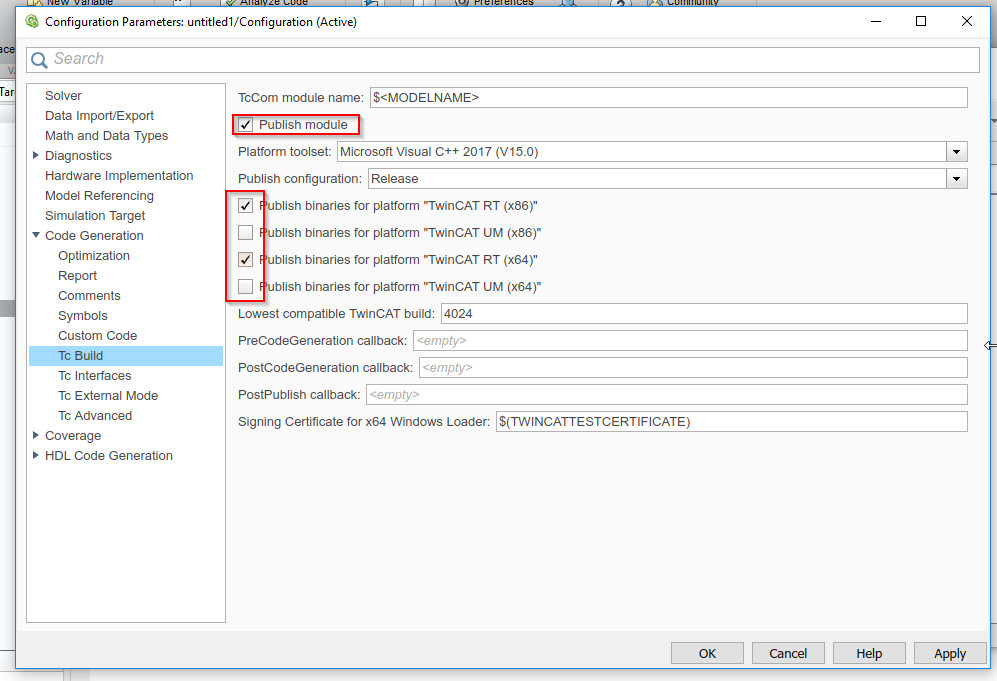Image resolution: width=997 pixels, height=681 pixels.
Task: Open the Report pane
Action: (78, 276)
